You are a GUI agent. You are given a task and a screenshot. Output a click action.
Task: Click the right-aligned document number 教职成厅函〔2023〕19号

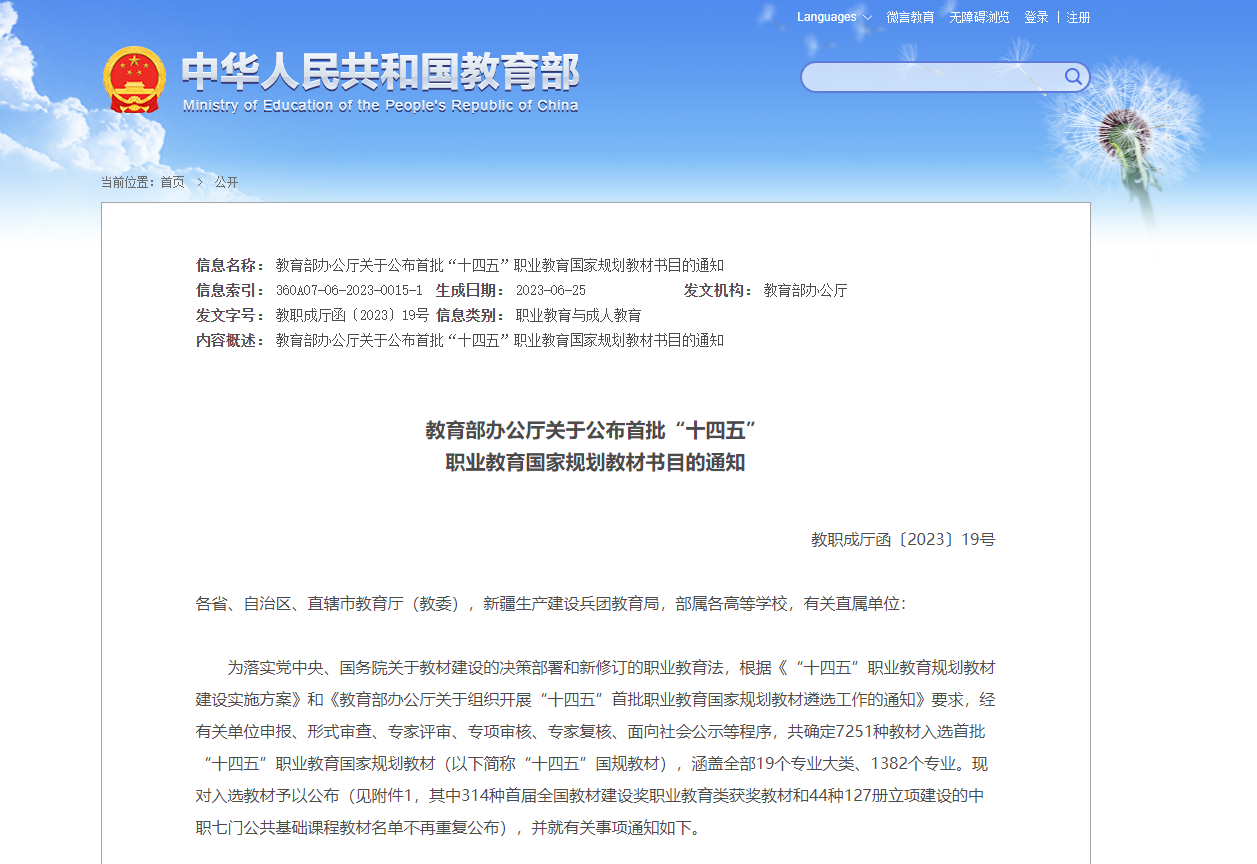point(902,540)
